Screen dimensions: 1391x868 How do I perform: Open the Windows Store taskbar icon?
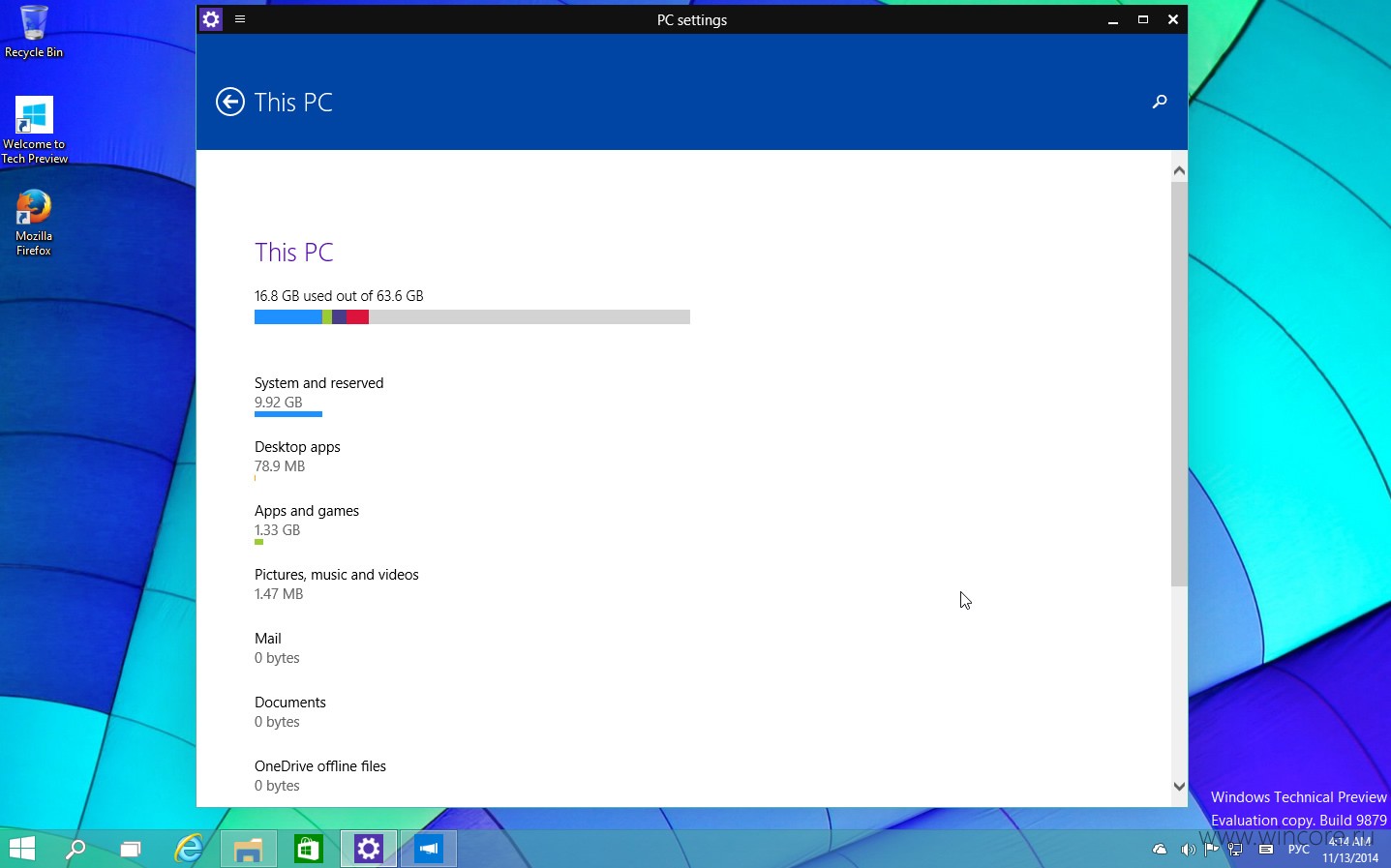tap(308, 849)
